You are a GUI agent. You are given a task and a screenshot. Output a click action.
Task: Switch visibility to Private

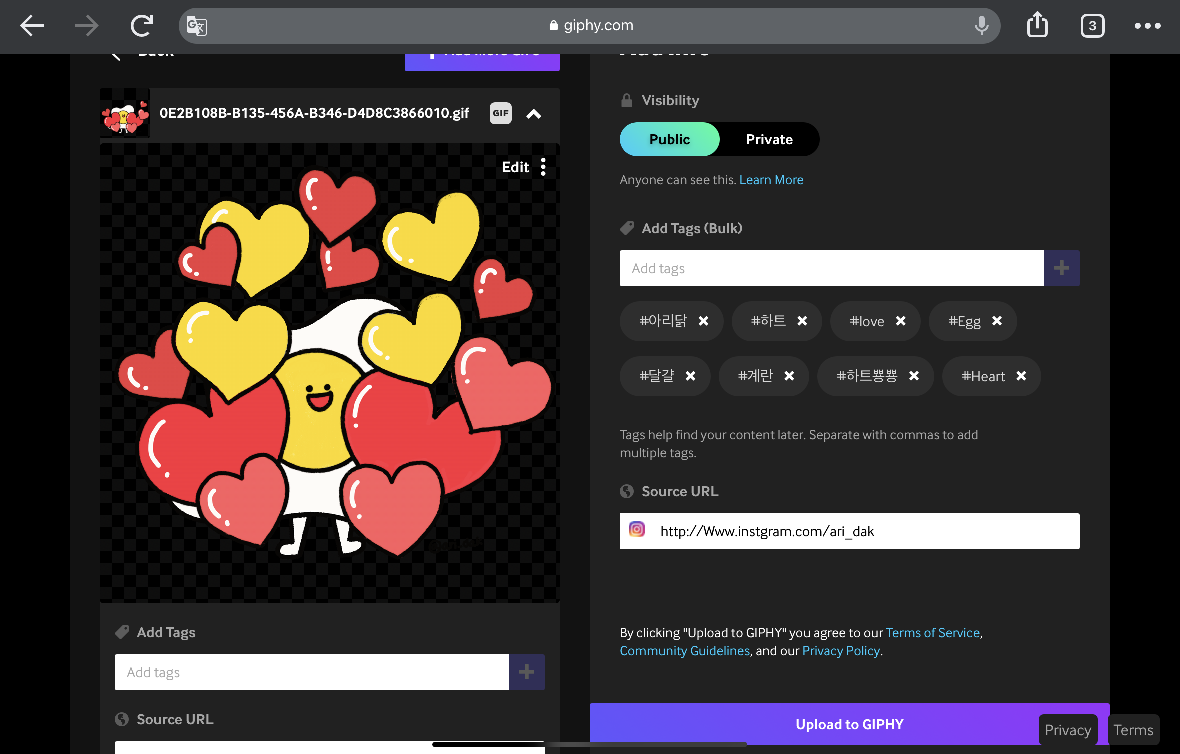click(769, 139)
